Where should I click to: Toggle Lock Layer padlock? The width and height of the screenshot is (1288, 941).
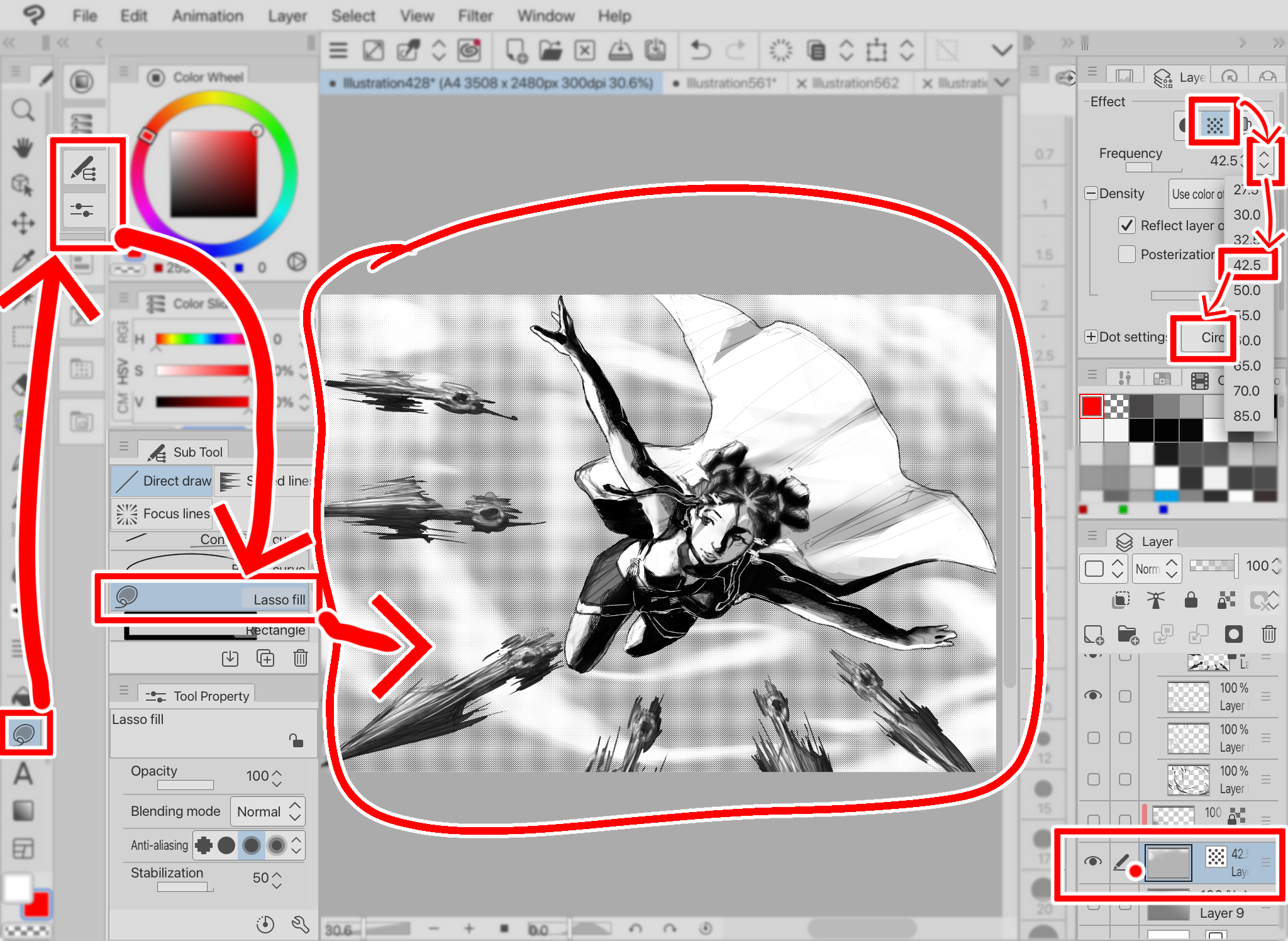pyautogui.click(x=1191, y=600)
